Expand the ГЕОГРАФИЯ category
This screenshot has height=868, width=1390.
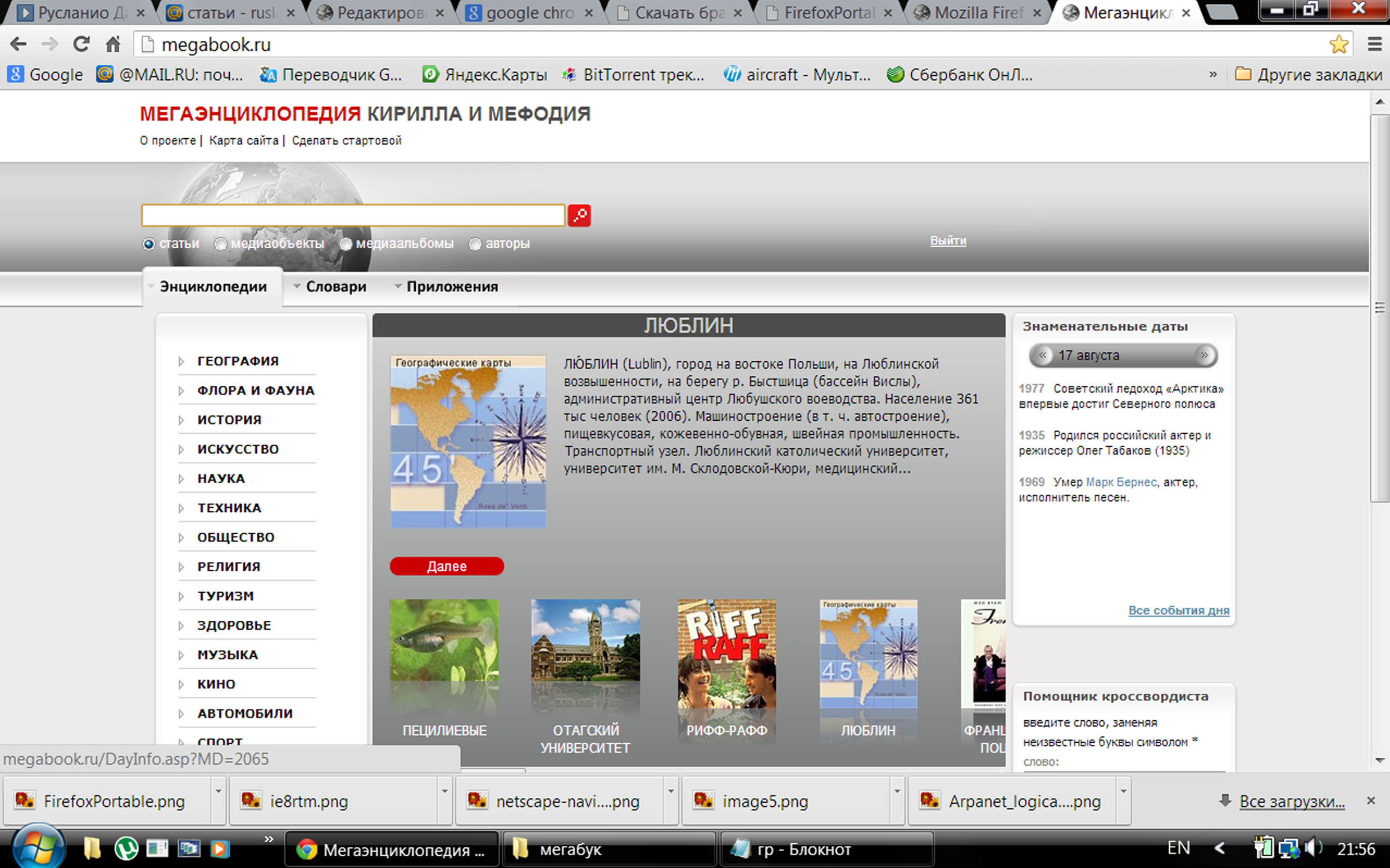[x=238, y=361]
